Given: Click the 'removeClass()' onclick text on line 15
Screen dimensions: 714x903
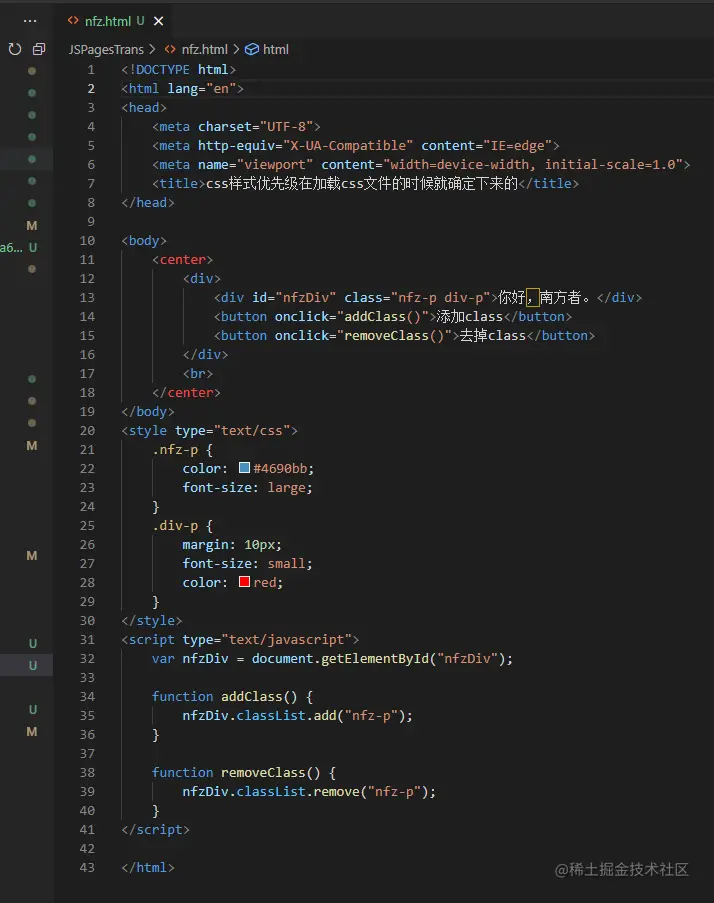Looking at the screenshot, I should coord(394,336).
